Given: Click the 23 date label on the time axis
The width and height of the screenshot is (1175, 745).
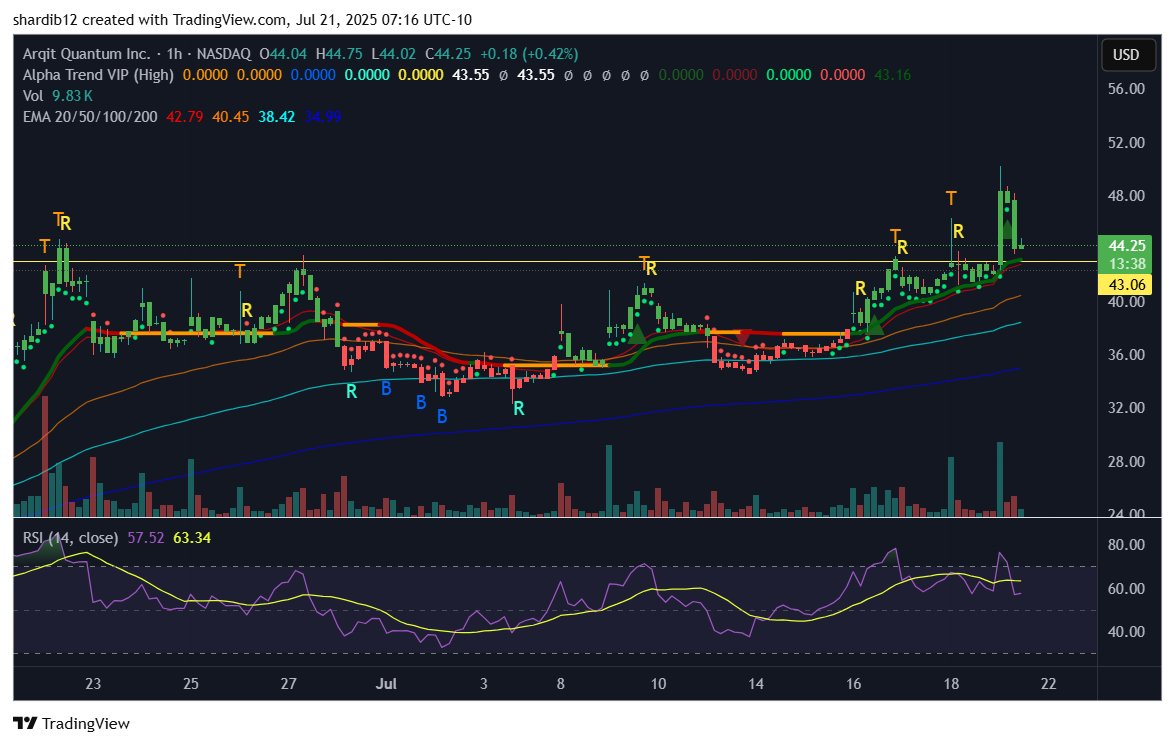Looking at the screenshot, I should 93,684.
